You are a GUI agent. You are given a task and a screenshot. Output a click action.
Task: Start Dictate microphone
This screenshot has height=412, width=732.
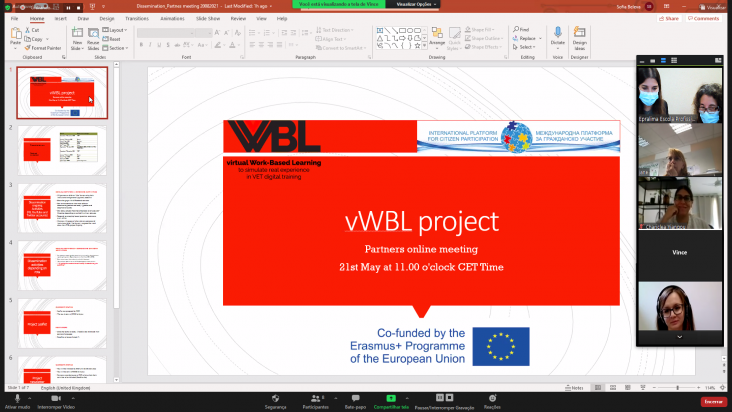(557, 37)
